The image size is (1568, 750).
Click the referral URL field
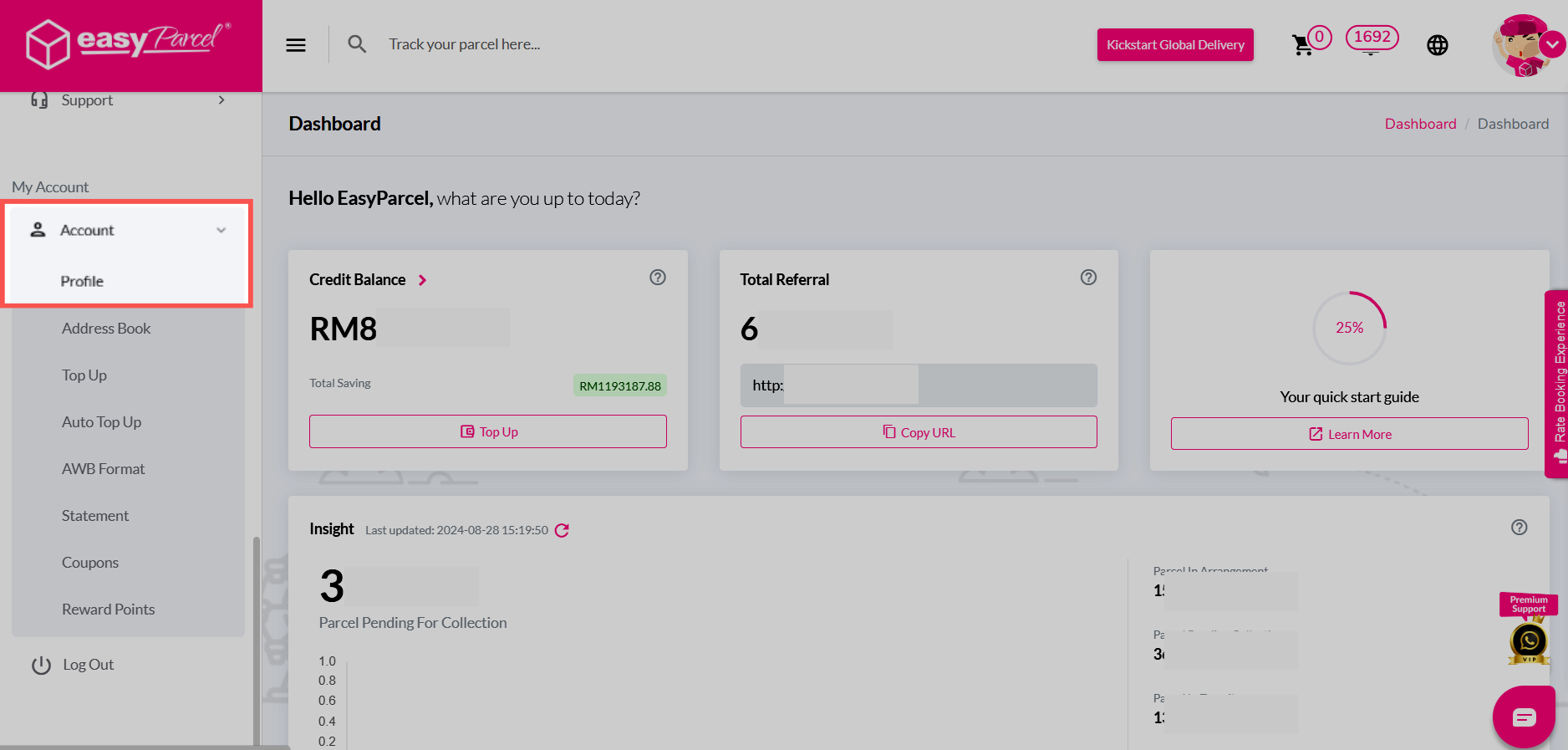[919, 385]
